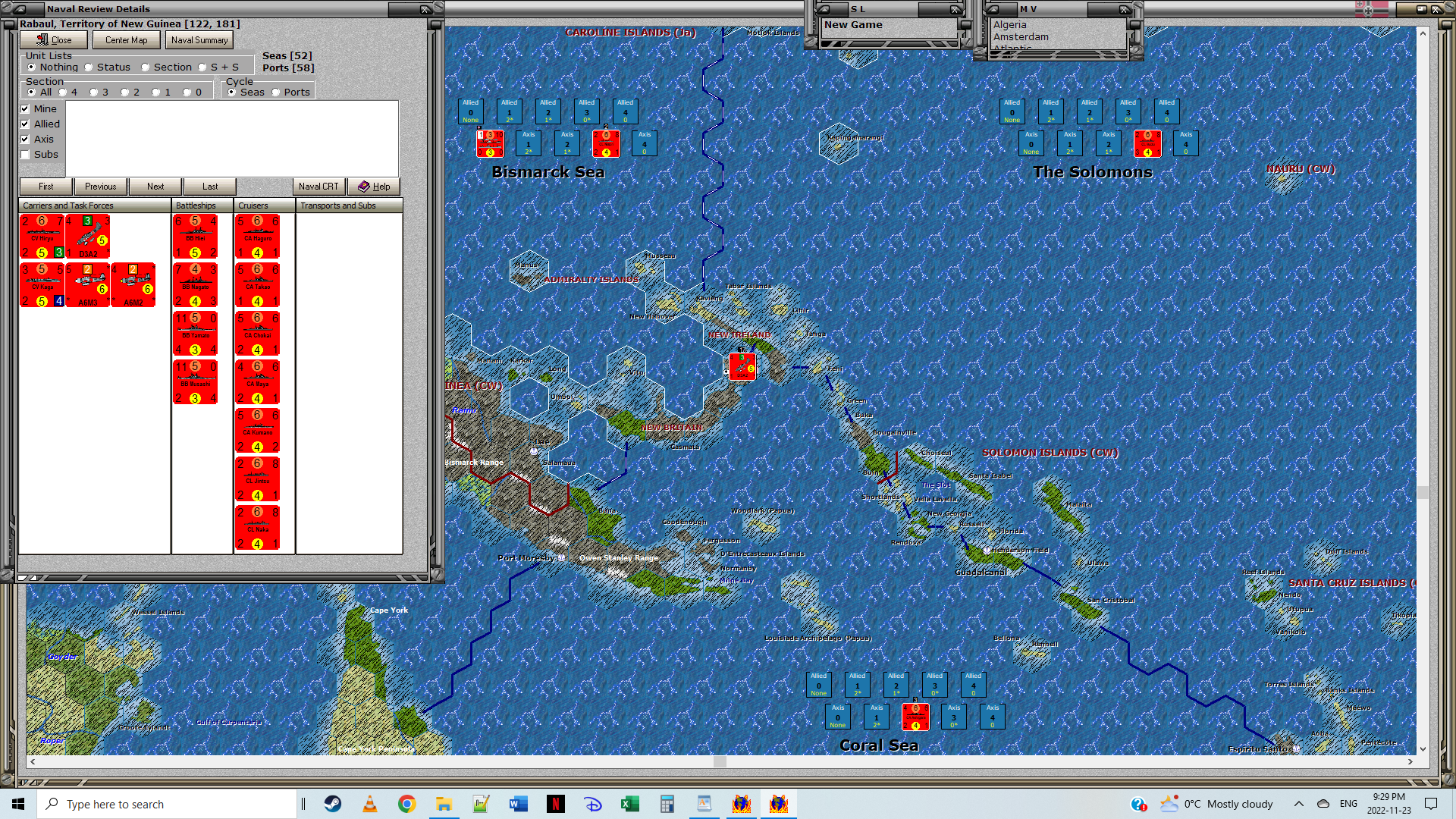Pick the D3A2 dive bomber counter
Image resolution: width=1456 pixels, height=819 pixels.
click(88, 237)
